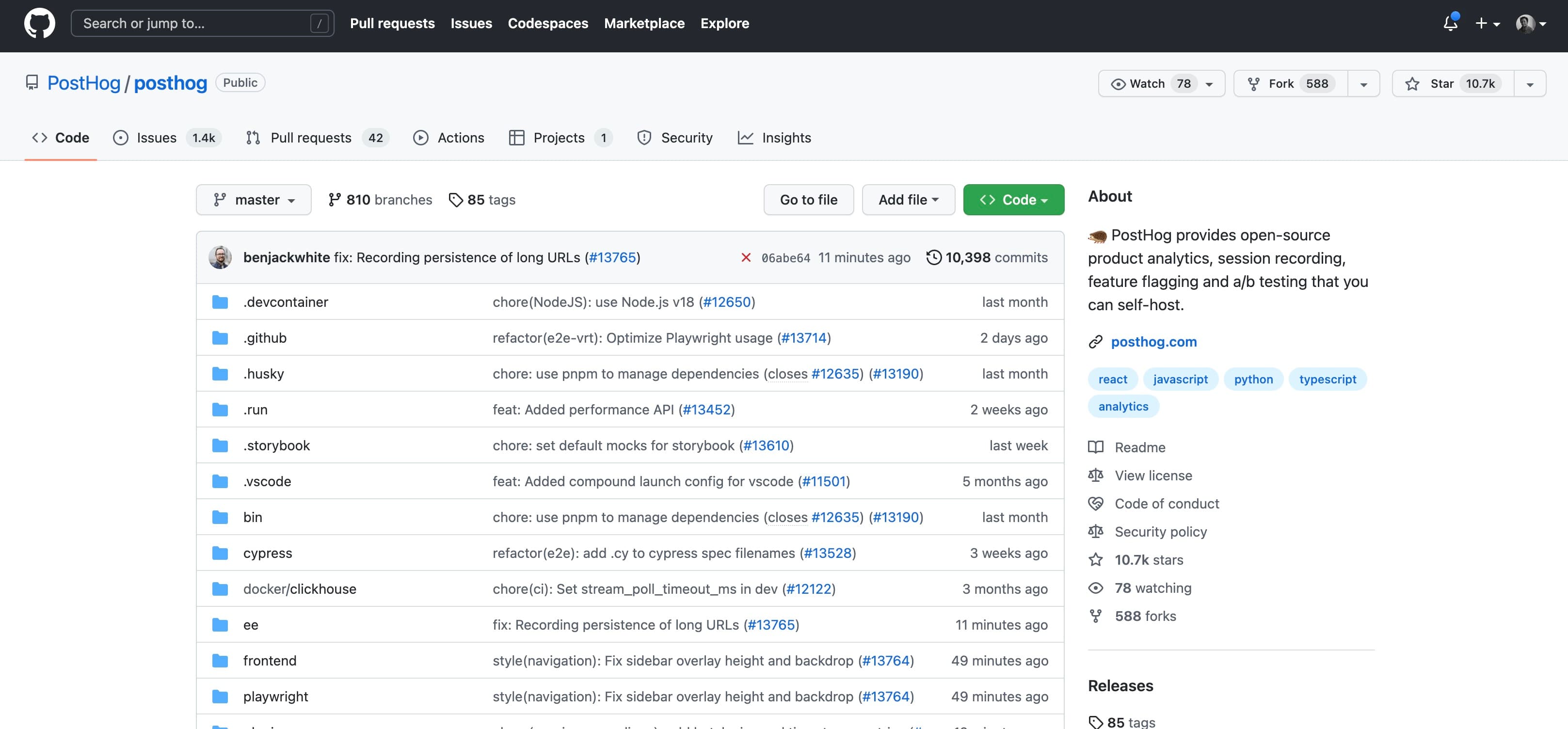Open Marketplace in top navigation
1568x729 pixels.
[644, 23]
